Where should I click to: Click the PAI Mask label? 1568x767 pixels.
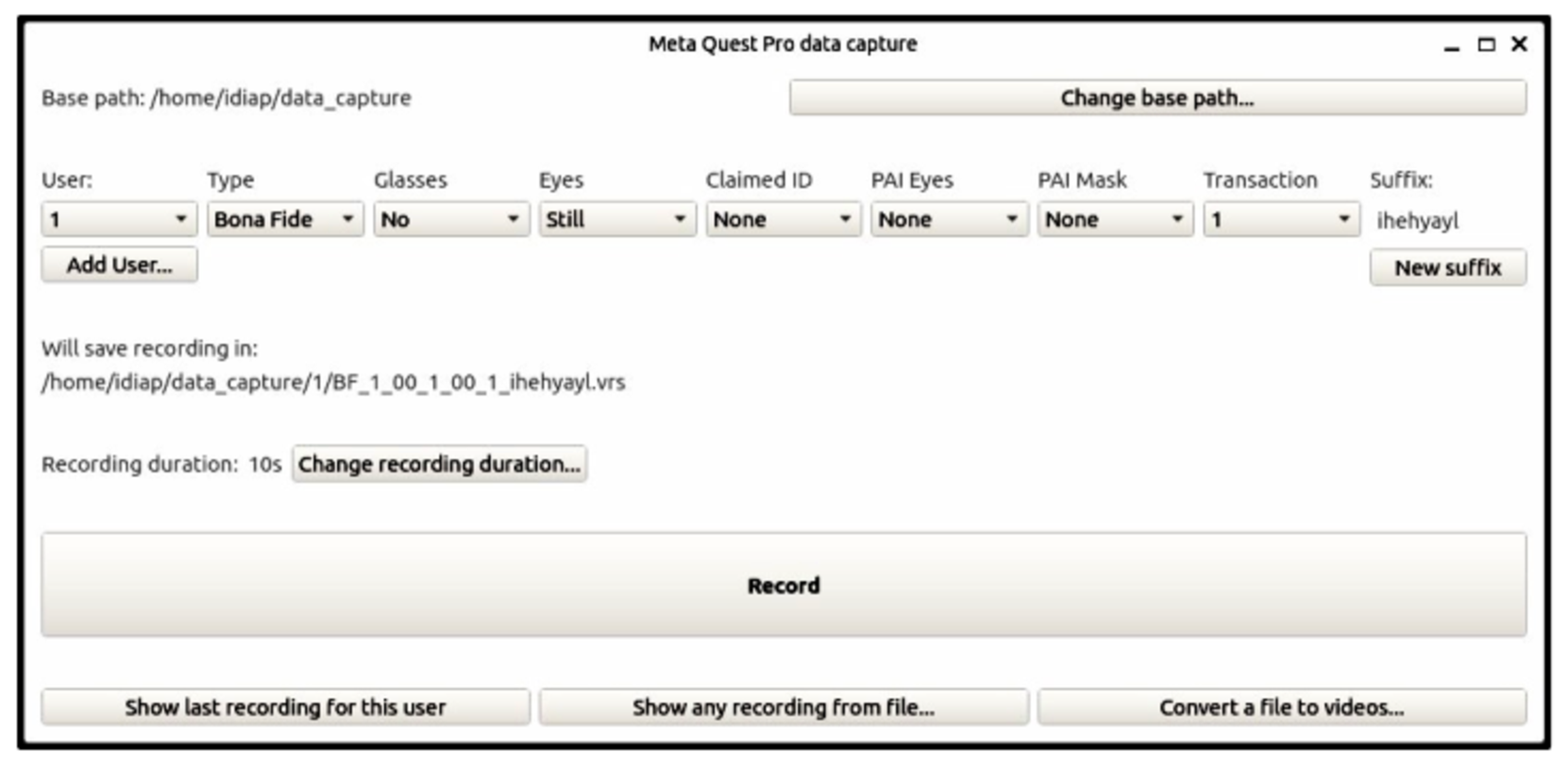click(x=1083, y=180)
